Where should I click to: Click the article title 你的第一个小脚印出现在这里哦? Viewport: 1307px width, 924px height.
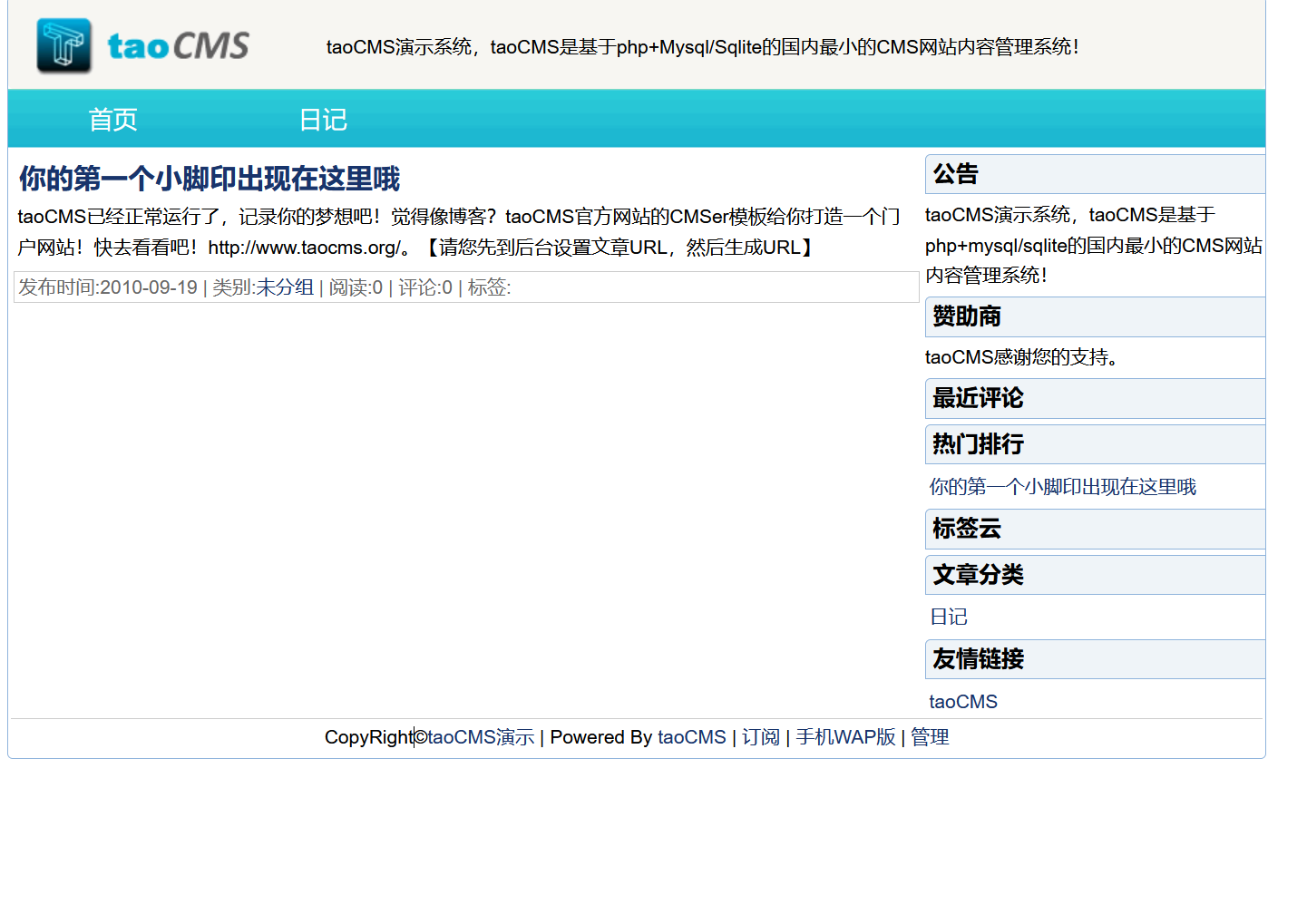[207, 179]
